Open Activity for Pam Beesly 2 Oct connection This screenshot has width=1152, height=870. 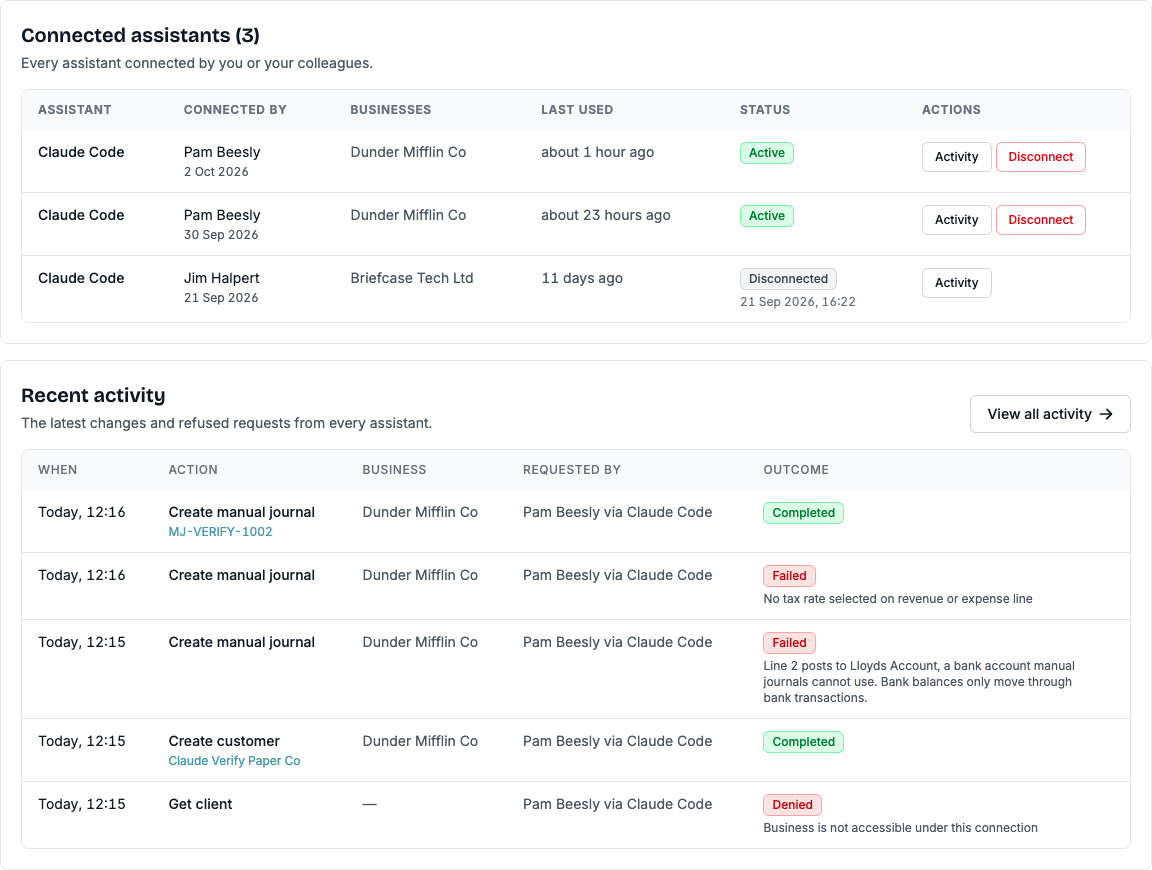click(x=956, y=157)
